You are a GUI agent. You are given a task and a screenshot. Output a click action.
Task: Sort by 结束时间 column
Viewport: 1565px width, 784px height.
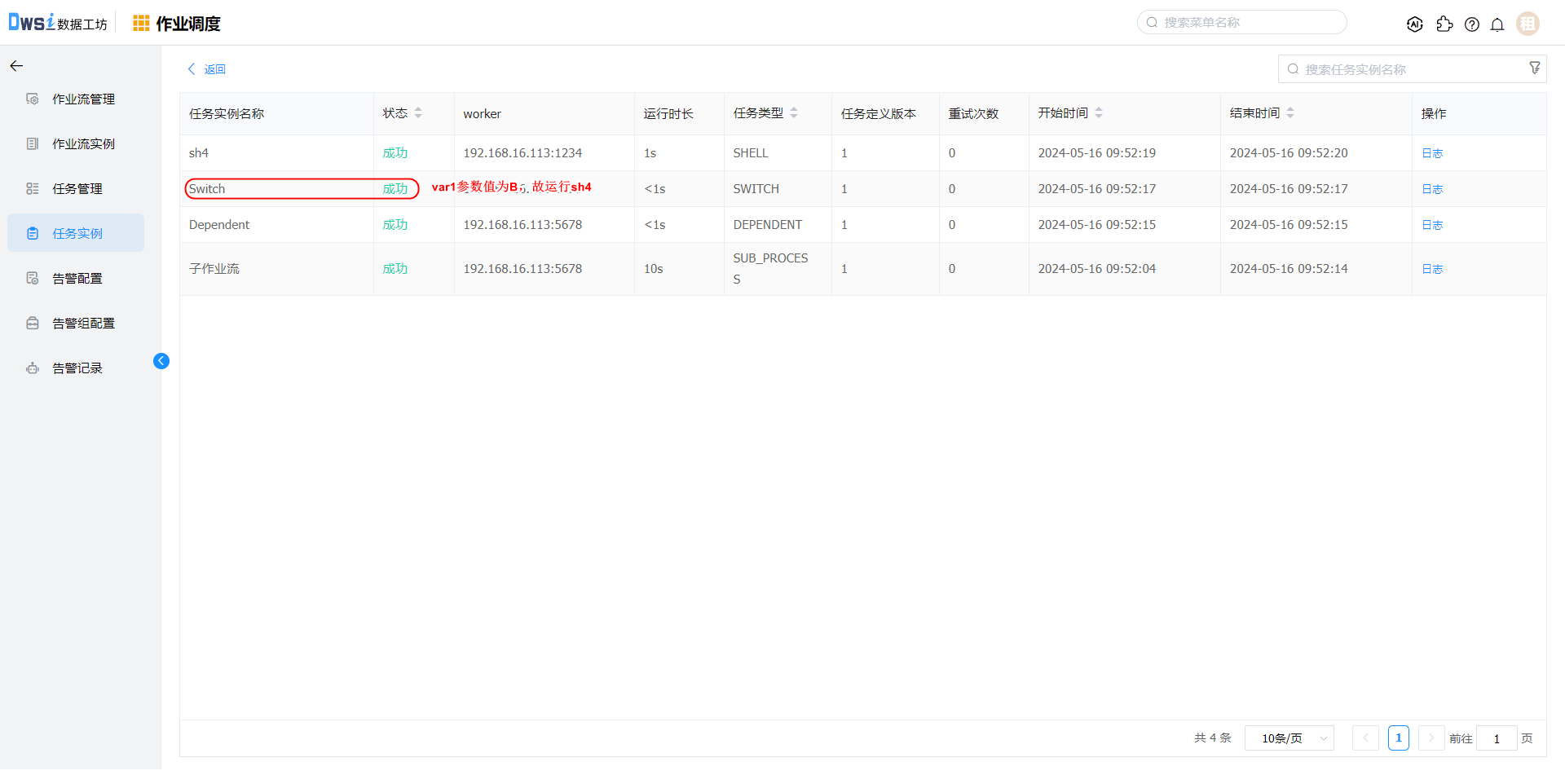tap(1290, 113)
